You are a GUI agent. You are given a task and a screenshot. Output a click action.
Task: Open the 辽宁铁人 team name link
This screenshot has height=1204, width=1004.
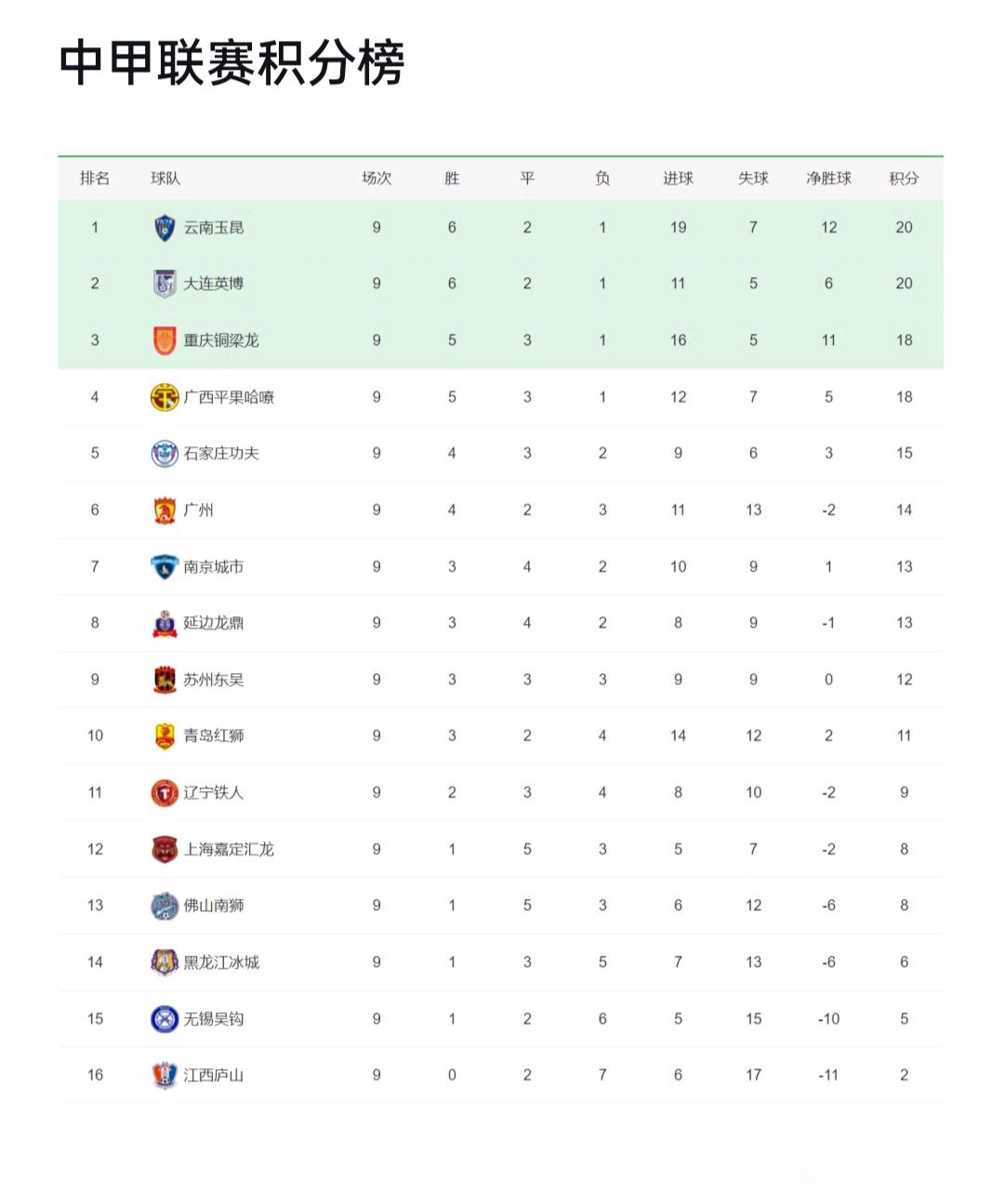213,792
